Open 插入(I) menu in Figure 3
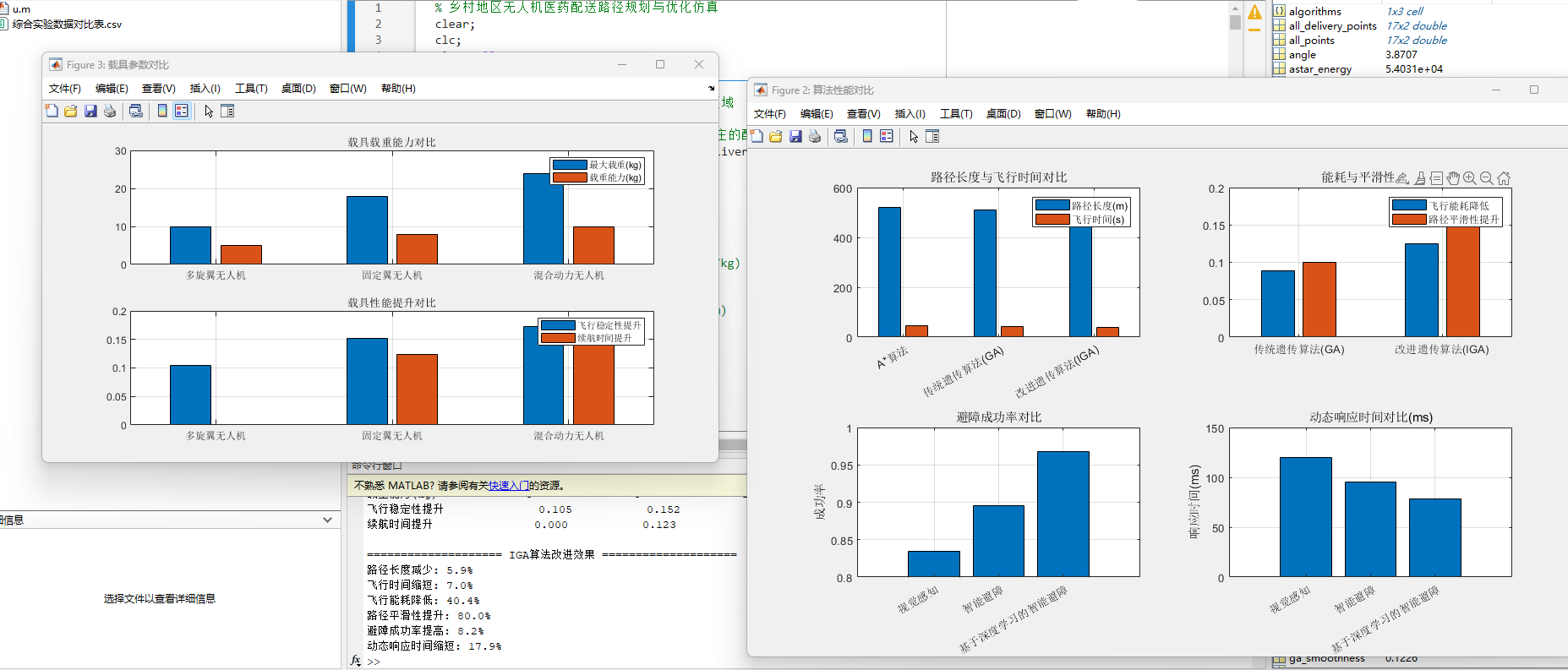This screenshot has height=670, width=1568. [x=205, y=88]
